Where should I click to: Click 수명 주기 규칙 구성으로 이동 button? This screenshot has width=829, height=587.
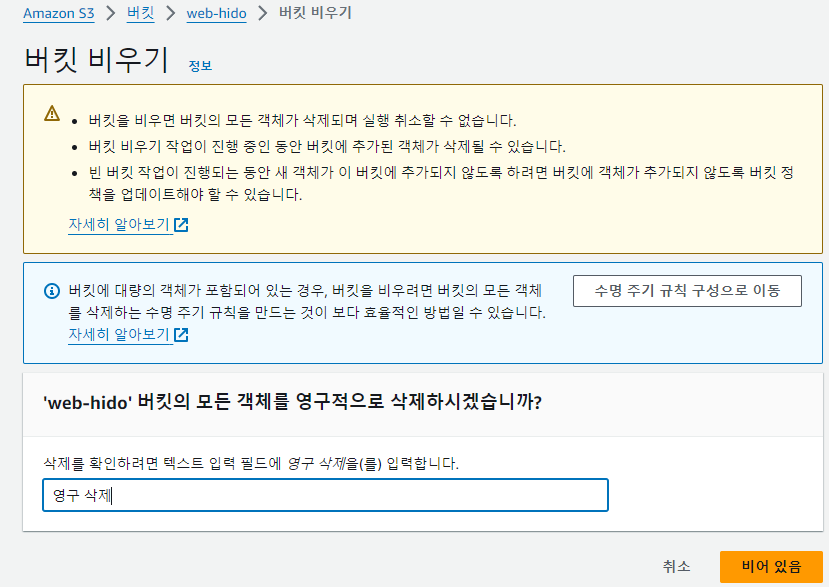click(687, 291)
